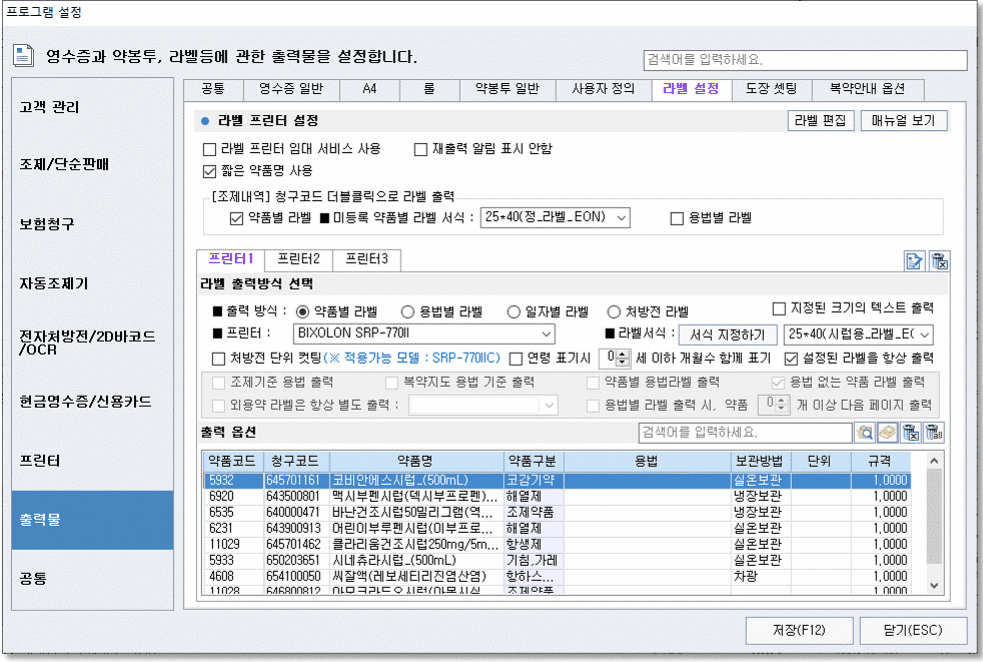Click the delete printer icon beside printer tabs

(938, 262)
